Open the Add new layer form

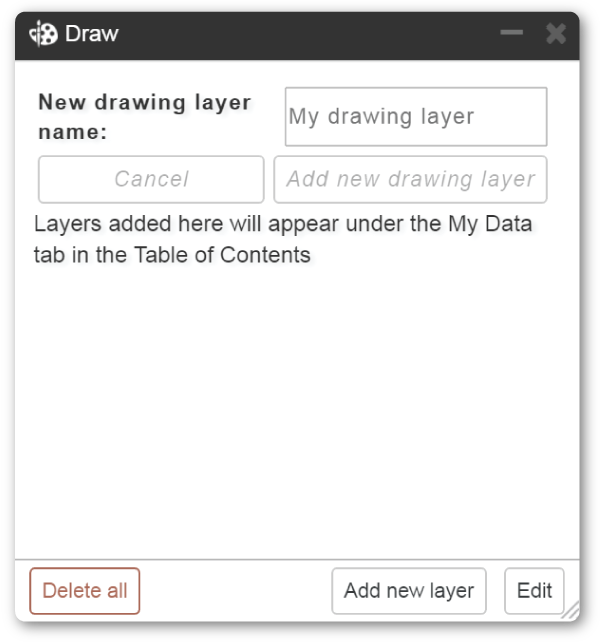click(409, 591)
